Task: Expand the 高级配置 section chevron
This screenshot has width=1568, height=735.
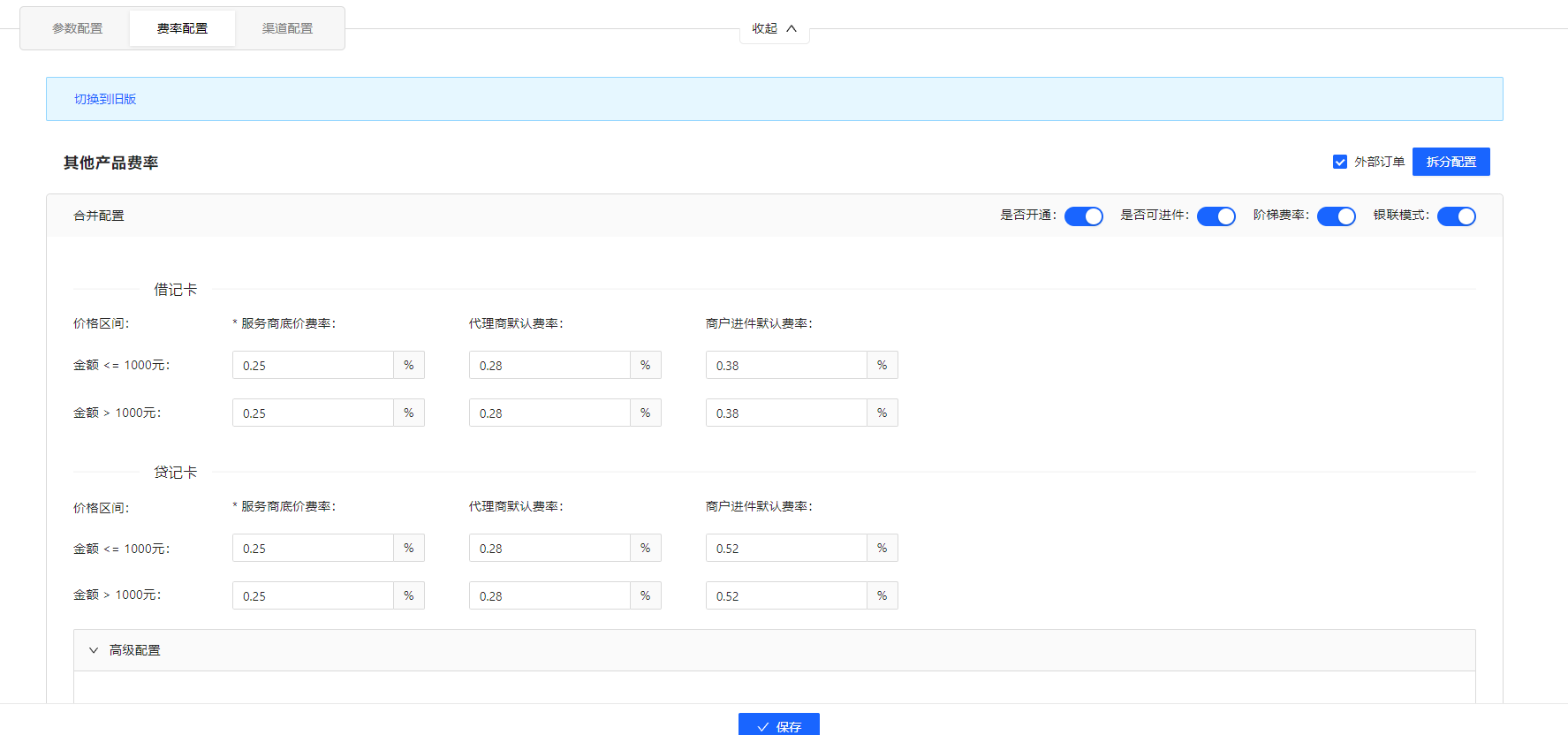Action: [94, 650]
